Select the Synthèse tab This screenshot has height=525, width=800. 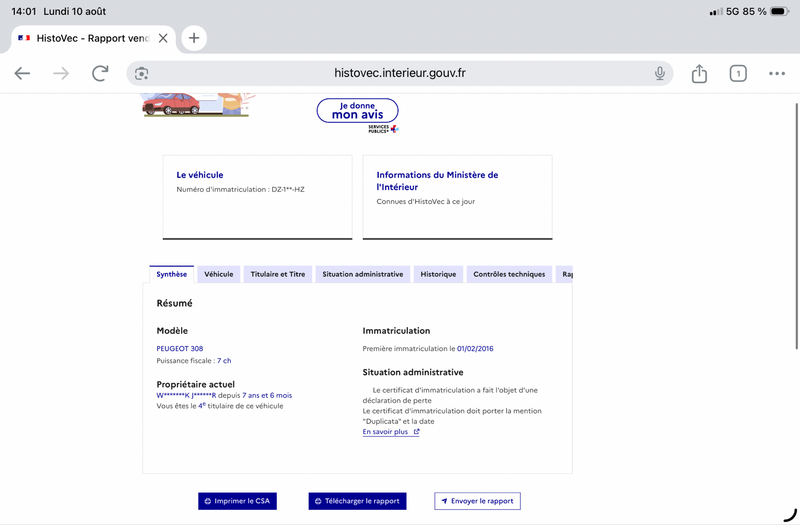coord(171,274)
